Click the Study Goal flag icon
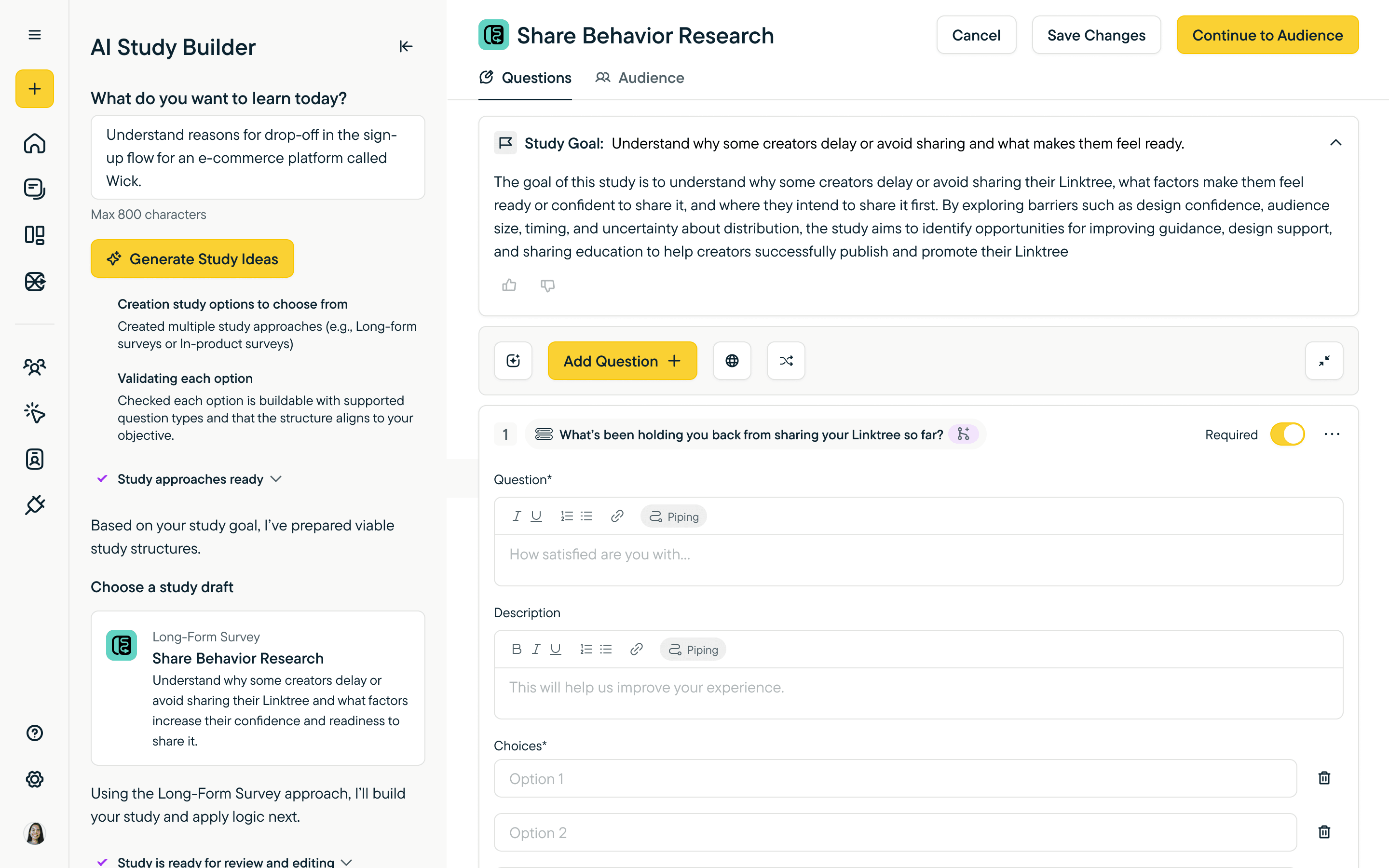Image resolution: width=1389 pixels, height=868 pixels. point(505,143)
